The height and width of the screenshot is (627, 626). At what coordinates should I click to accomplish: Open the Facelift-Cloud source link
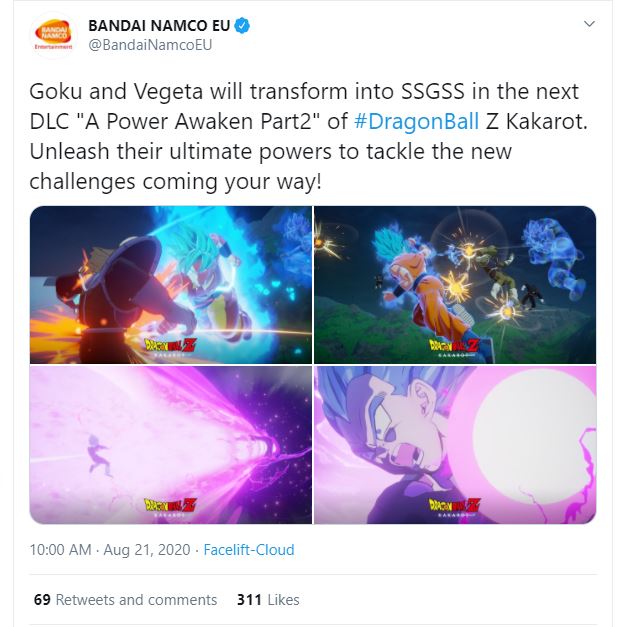click(x=249, y=550)
